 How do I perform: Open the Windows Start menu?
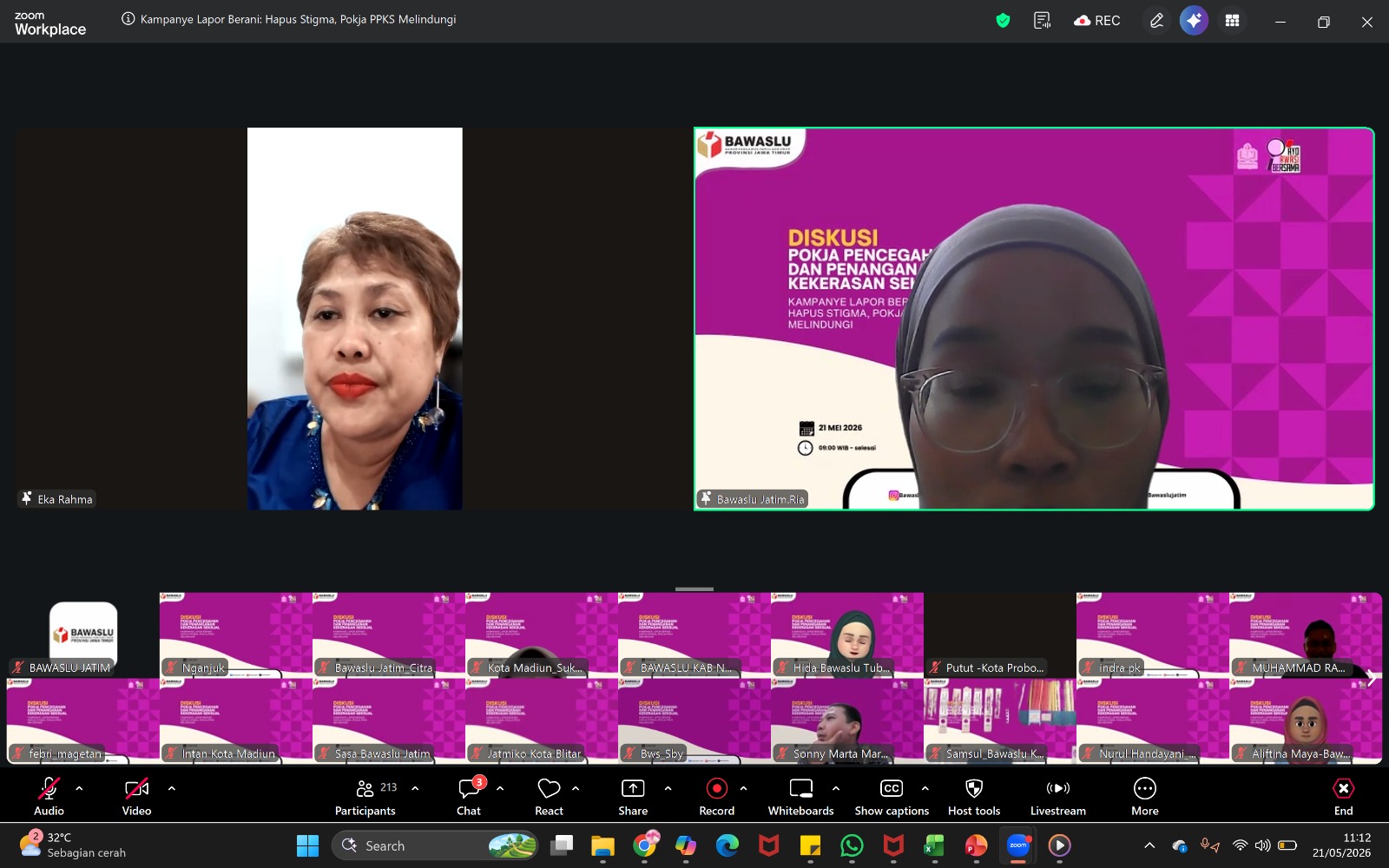click(307, 845)
